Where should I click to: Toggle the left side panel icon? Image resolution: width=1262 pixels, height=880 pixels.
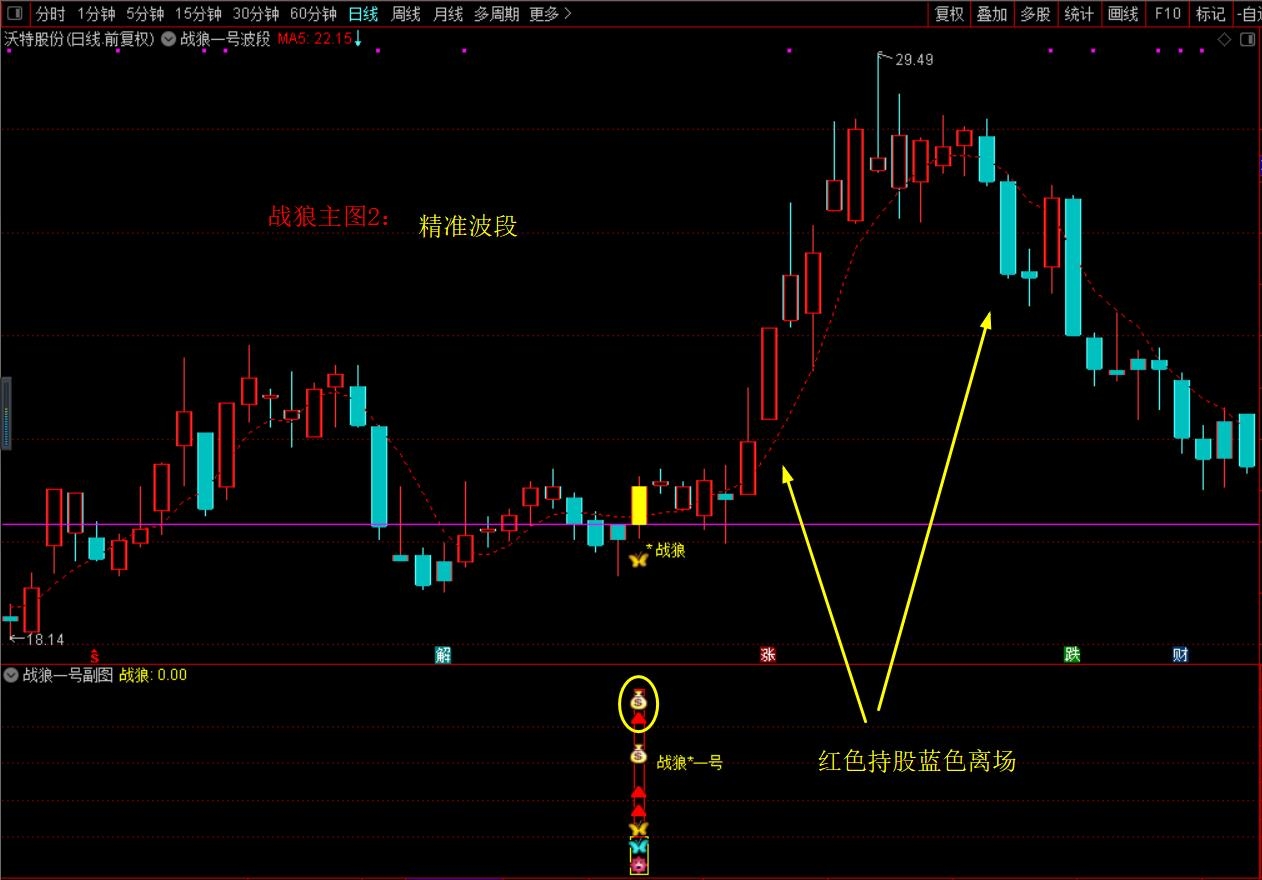15,14
